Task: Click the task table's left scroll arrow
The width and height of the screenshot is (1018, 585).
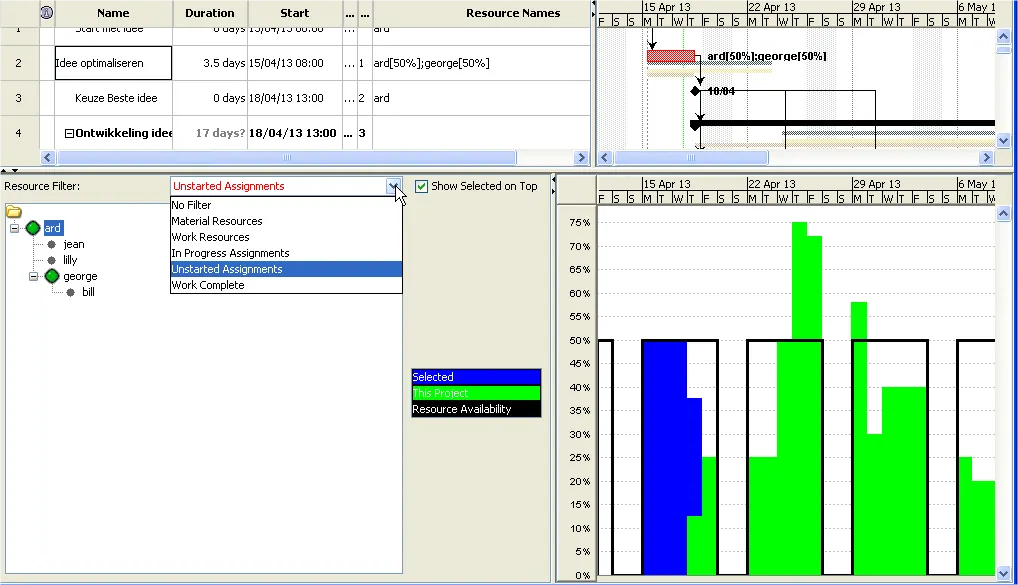Action: (x=47, y=157)
